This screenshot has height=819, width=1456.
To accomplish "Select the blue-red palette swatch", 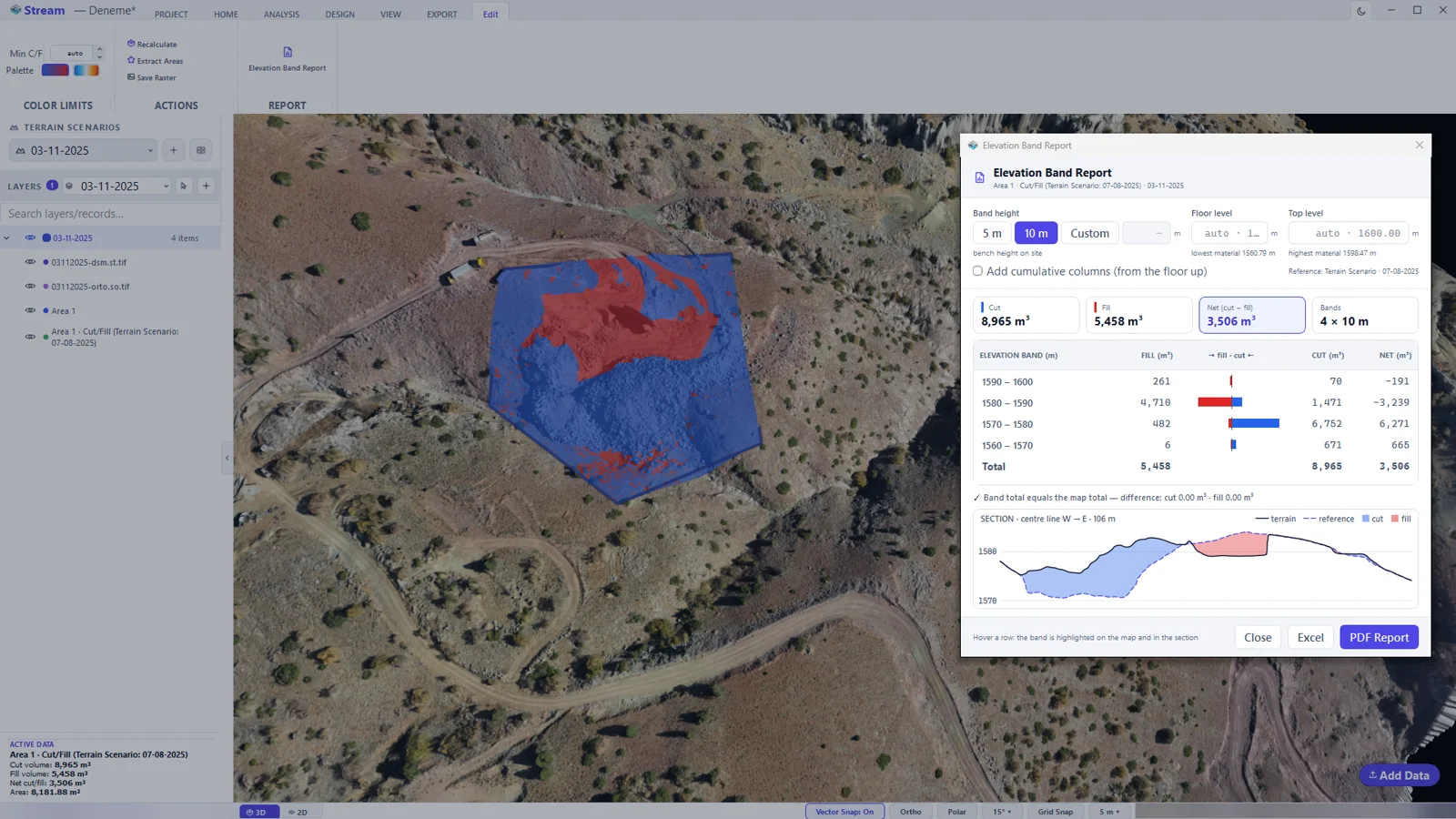I will coord(56,70).
